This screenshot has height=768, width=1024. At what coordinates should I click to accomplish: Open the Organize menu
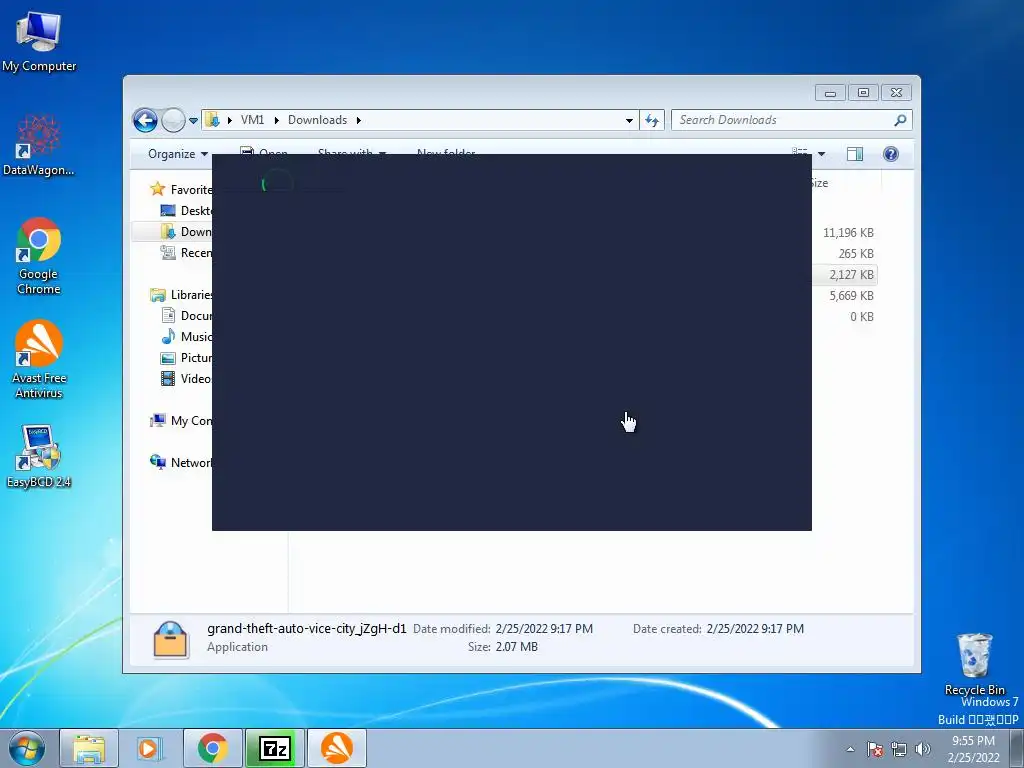(178, 154)
